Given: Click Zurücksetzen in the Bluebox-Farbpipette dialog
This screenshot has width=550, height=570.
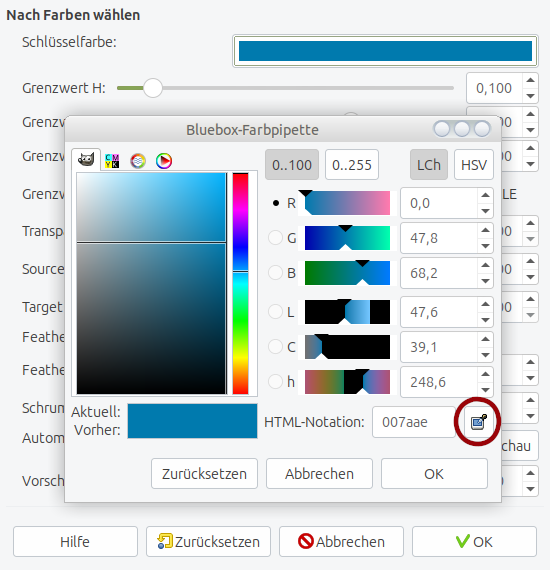Looking at the screenshot, I should (204, 473).
